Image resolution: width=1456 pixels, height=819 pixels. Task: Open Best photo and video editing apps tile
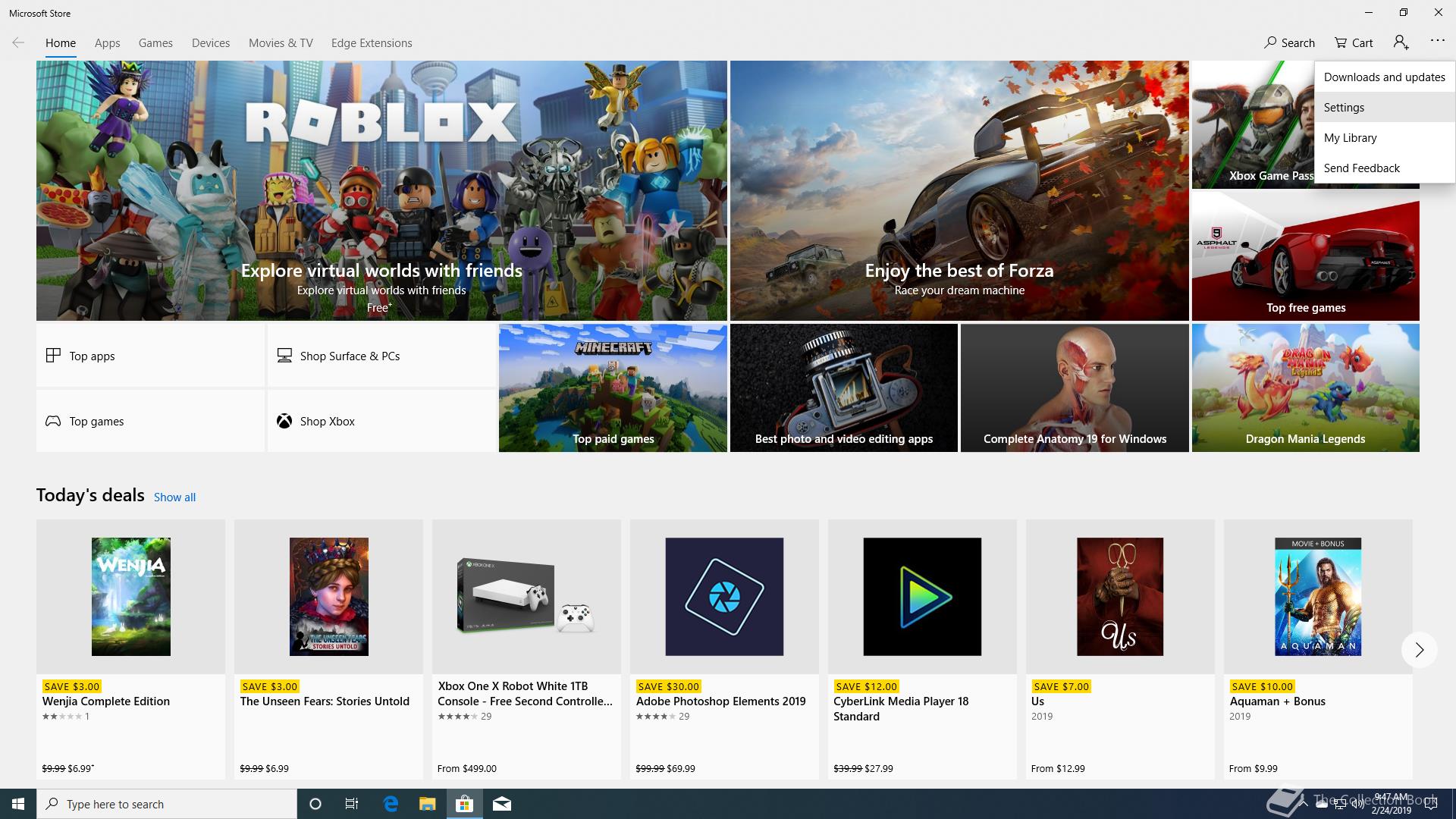click(844, 388)
